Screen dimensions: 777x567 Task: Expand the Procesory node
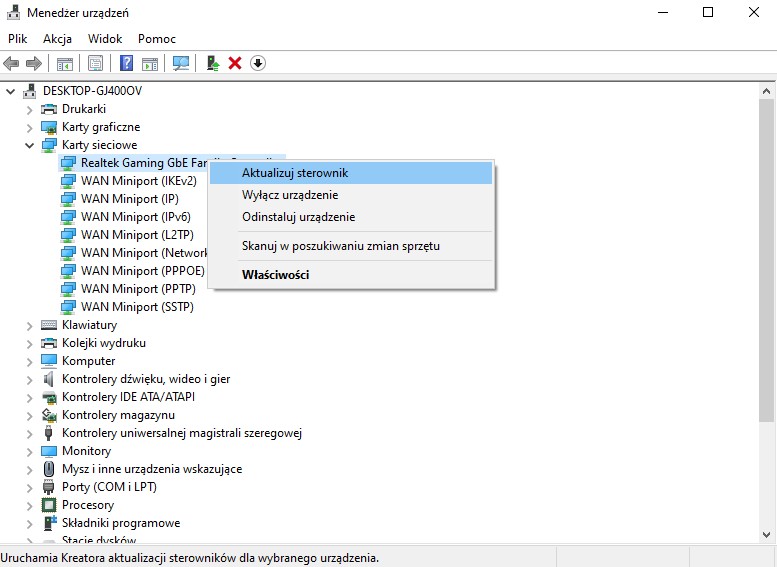point(29,505)
